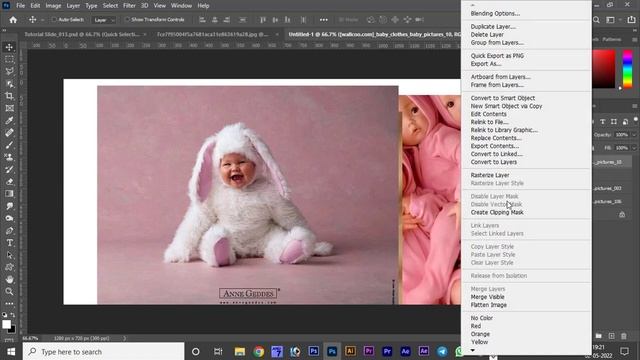Select the Healing Brush tool

[9, 133]
